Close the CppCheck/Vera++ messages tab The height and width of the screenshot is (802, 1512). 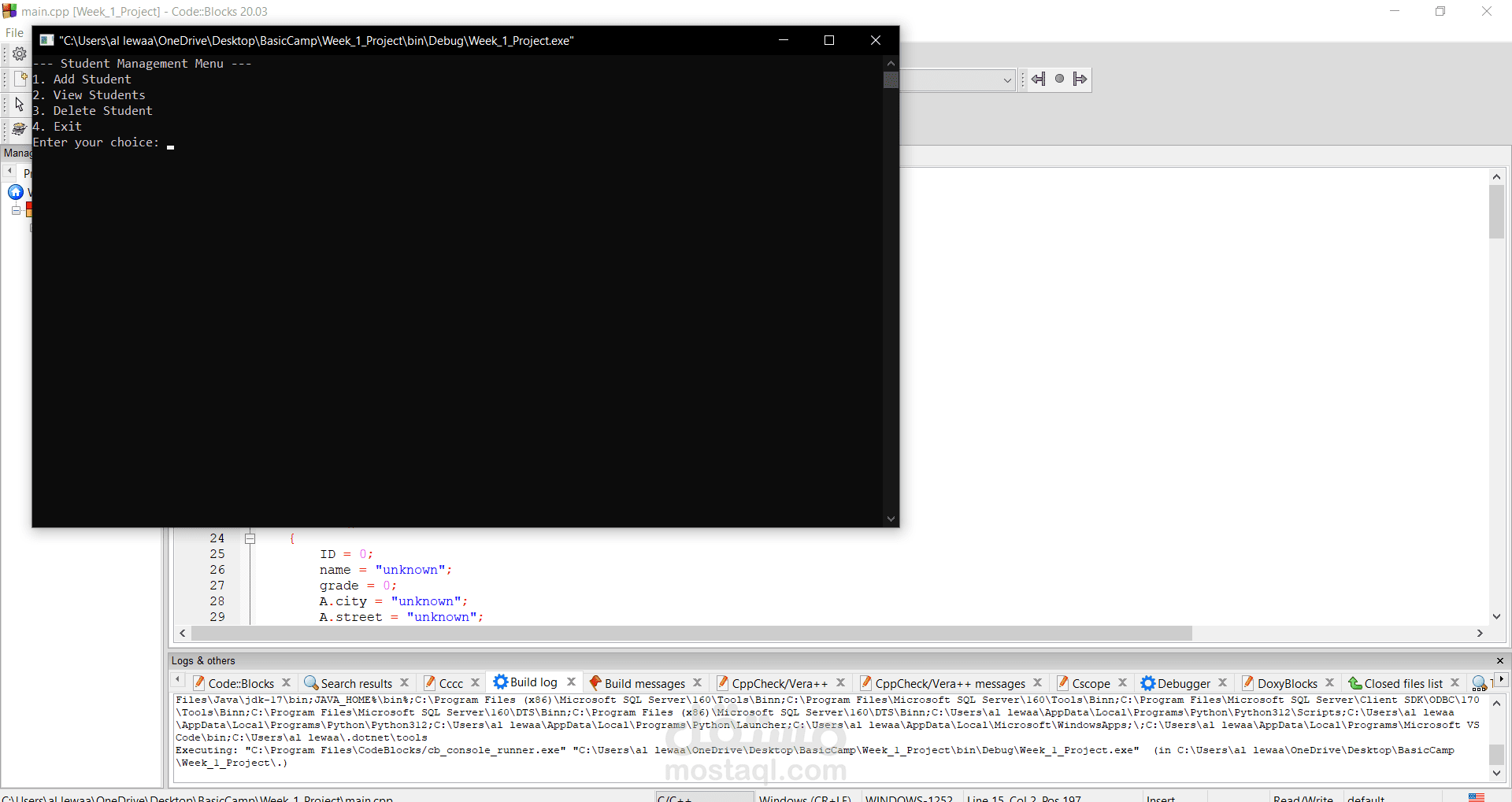coord(1038,683)
